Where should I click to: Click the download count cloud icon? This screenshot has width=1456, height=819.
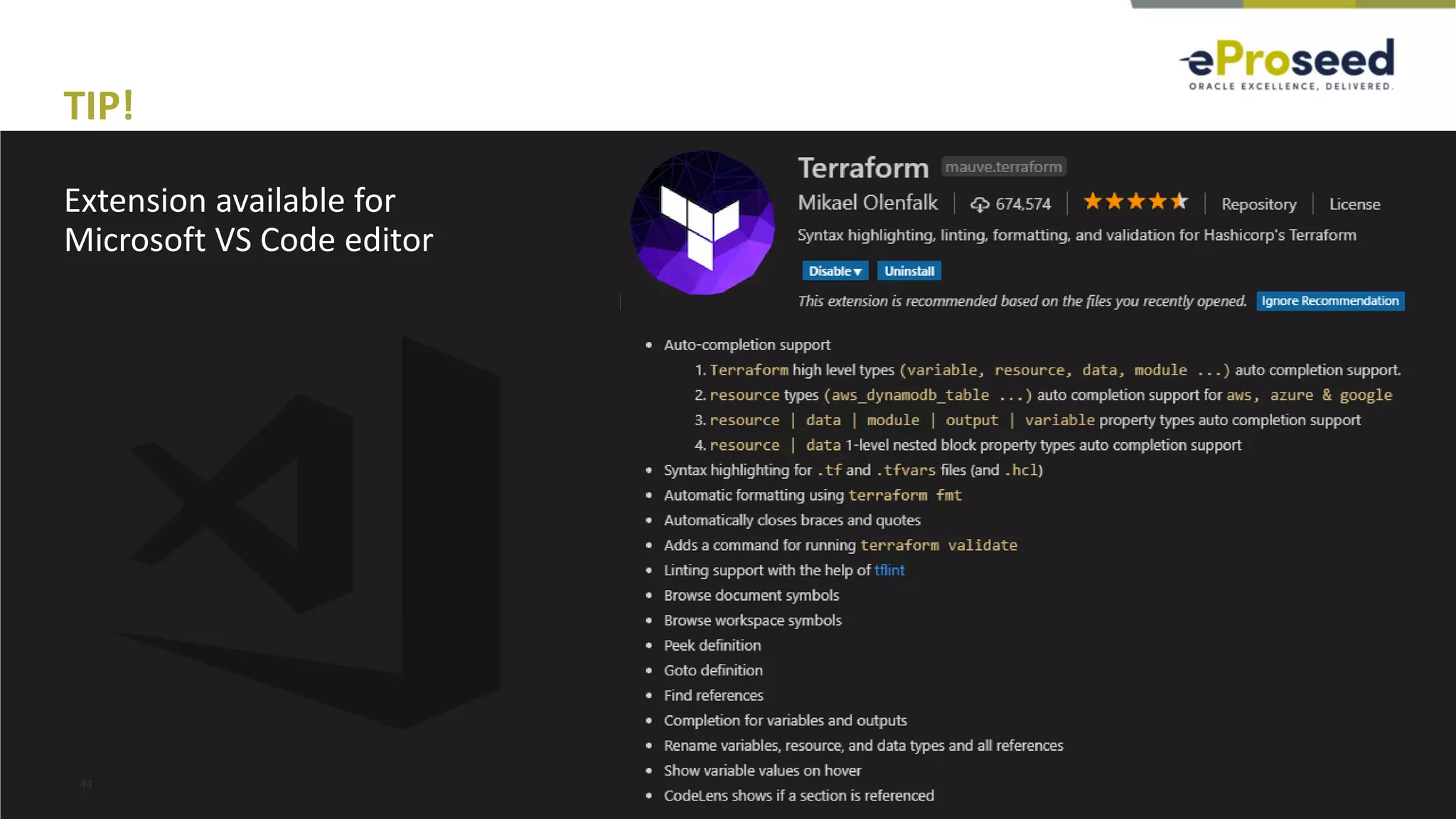coord(980,205)
